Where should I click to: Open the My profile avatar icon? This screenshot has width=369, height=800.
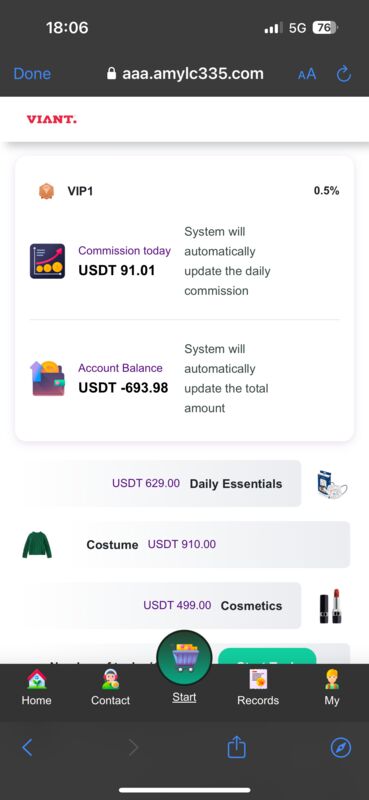pyautogui.click(x=332, y=679)
